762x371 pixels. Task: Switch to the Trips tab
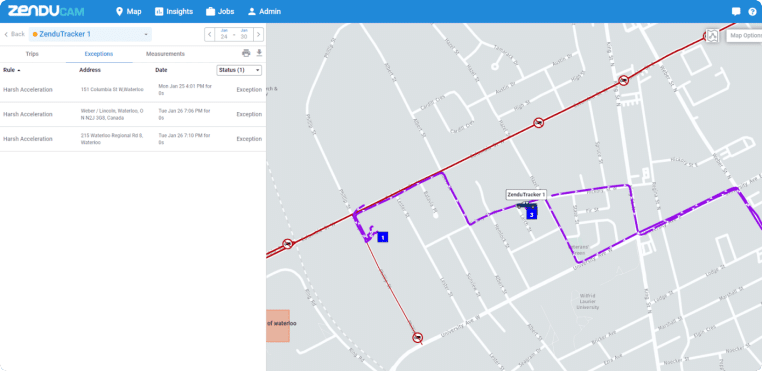pyautogui.click(x=32, y=54)
